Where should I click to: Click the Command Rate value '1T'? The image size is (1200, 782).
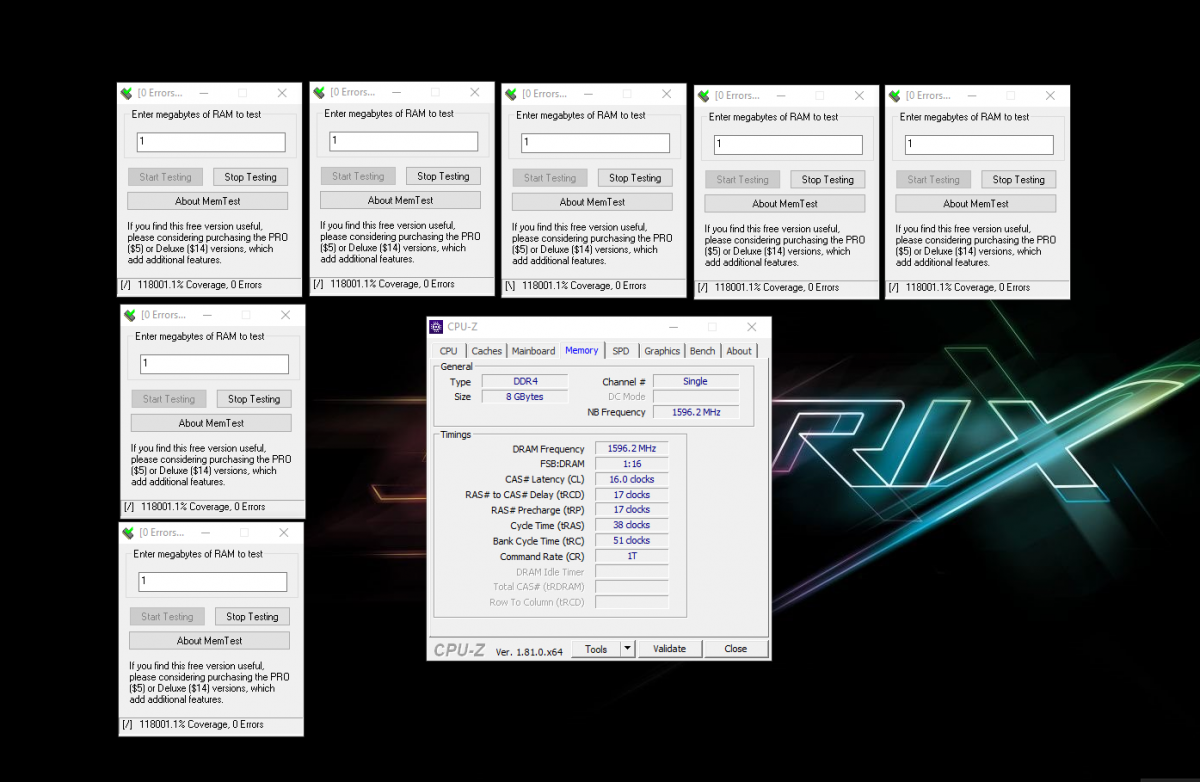632,556
